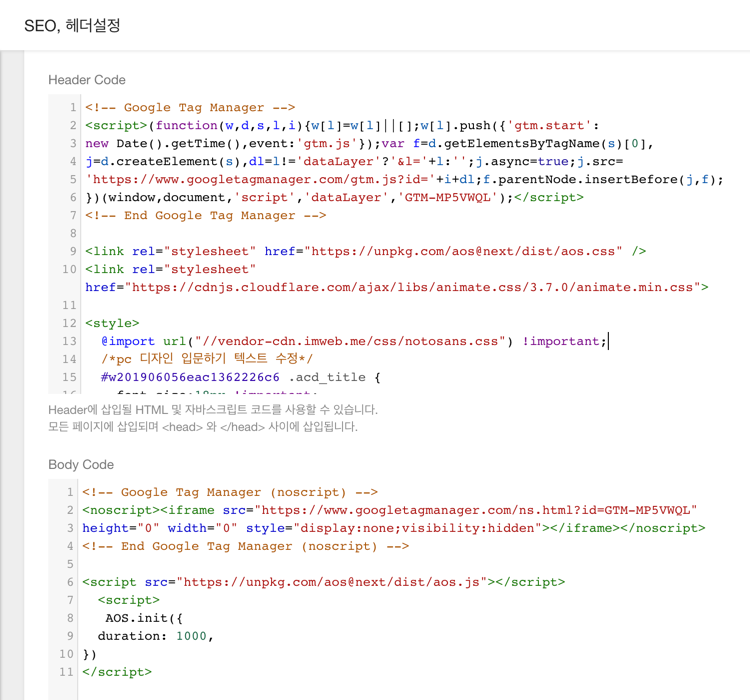Click the '<style>' tag line in Header Code
Viewport: 750px width, 700px height.
tap(112, 323)
